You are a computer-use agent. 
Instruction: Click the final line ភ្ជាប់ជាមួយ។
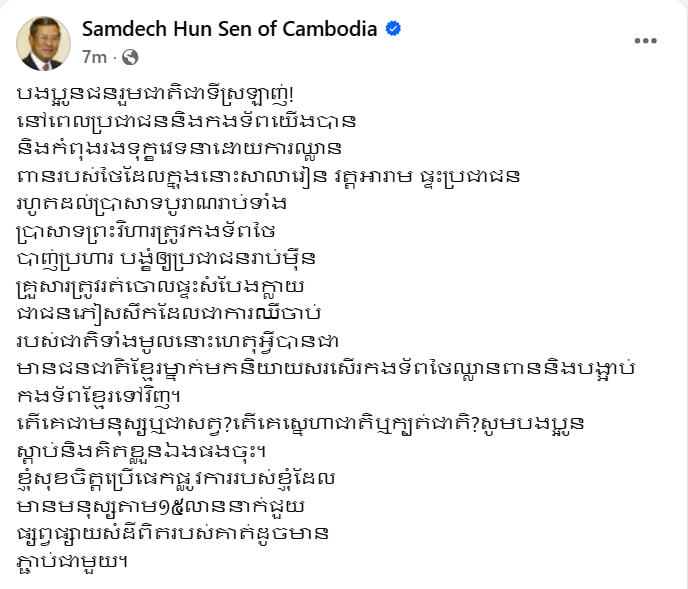(x=72, y=561)
